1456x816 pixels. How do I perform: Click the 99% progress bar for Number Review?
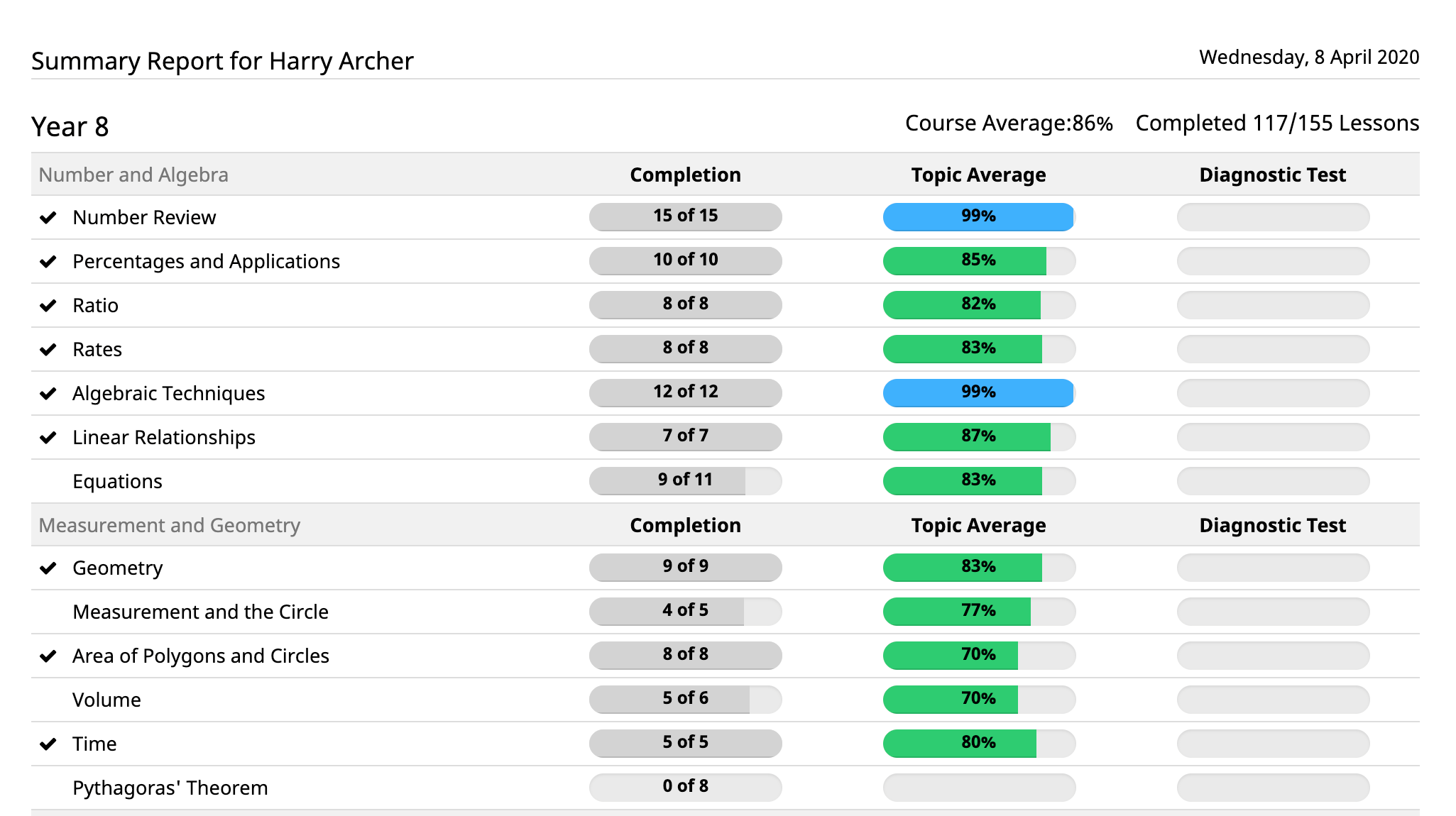pyautogui.click(x=978, y=217)
